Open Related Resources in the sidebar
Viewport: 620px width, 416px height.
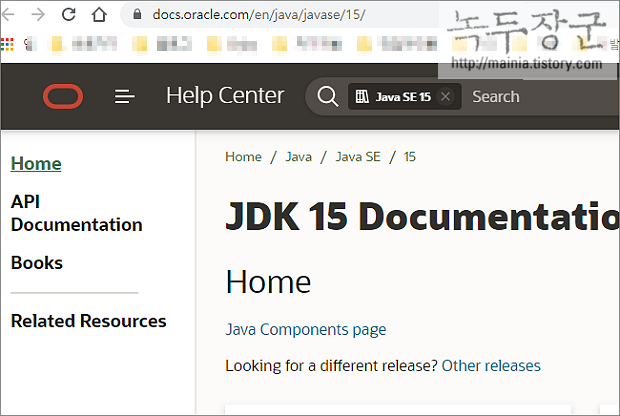click(x=89, y=321)
